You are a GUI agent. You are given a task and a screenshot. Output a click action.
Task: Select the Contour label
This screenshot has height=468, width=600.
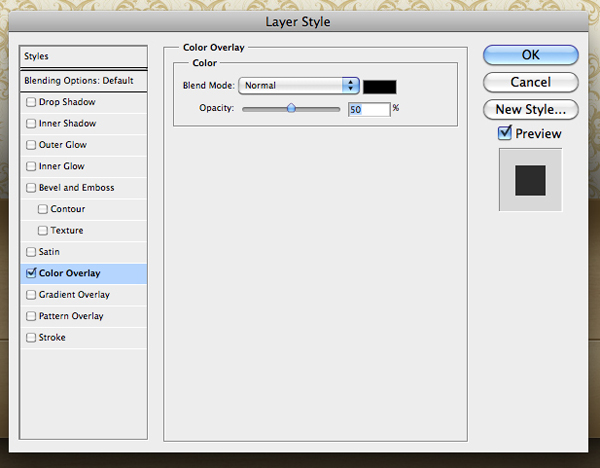pos(68,209)
